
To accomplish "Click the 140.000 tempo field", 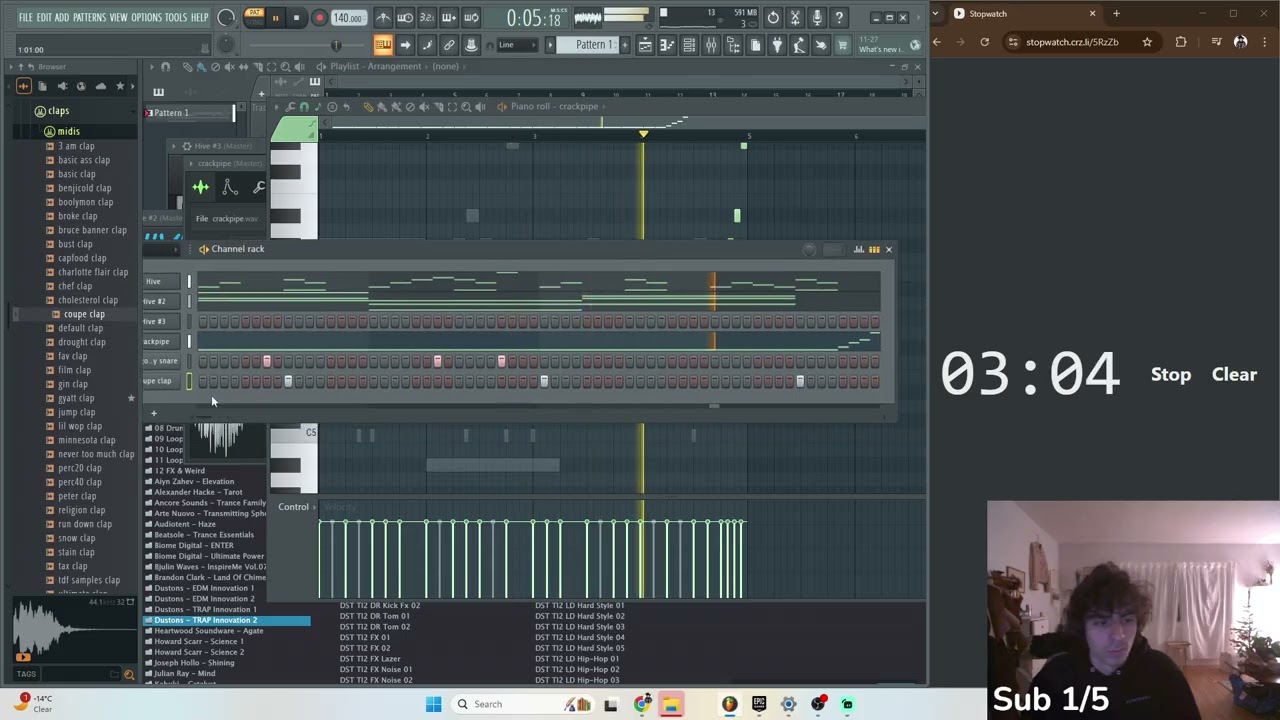I will pyautogui.click(x=347, y=18).
